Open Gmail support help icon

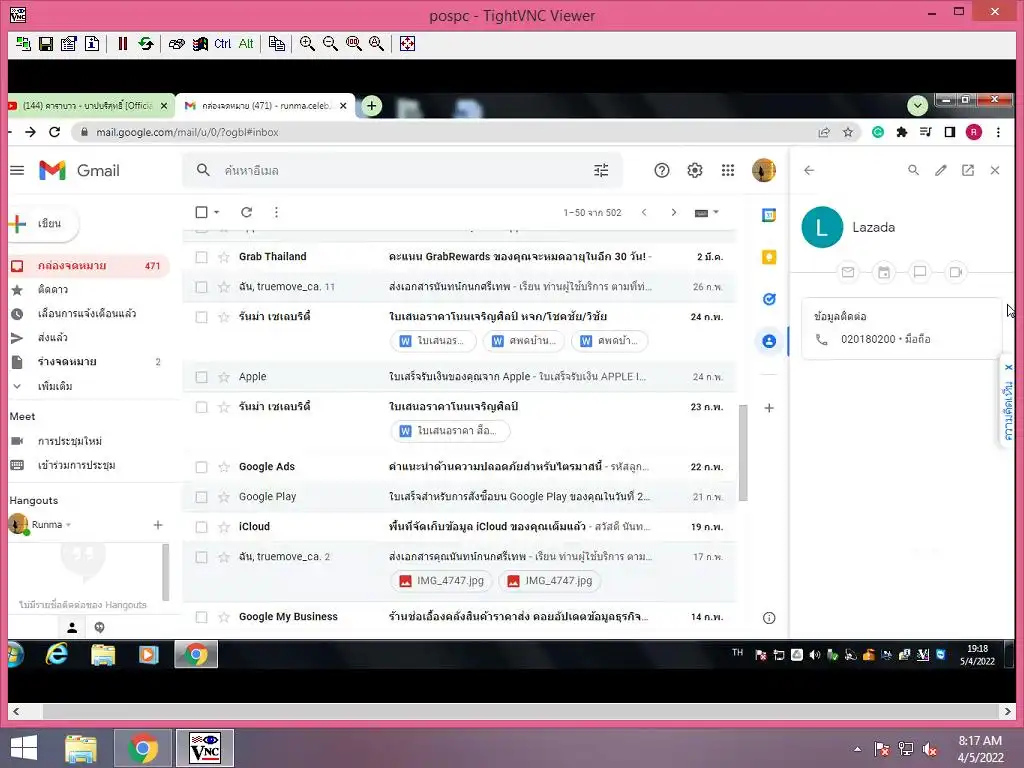[662, 170]
